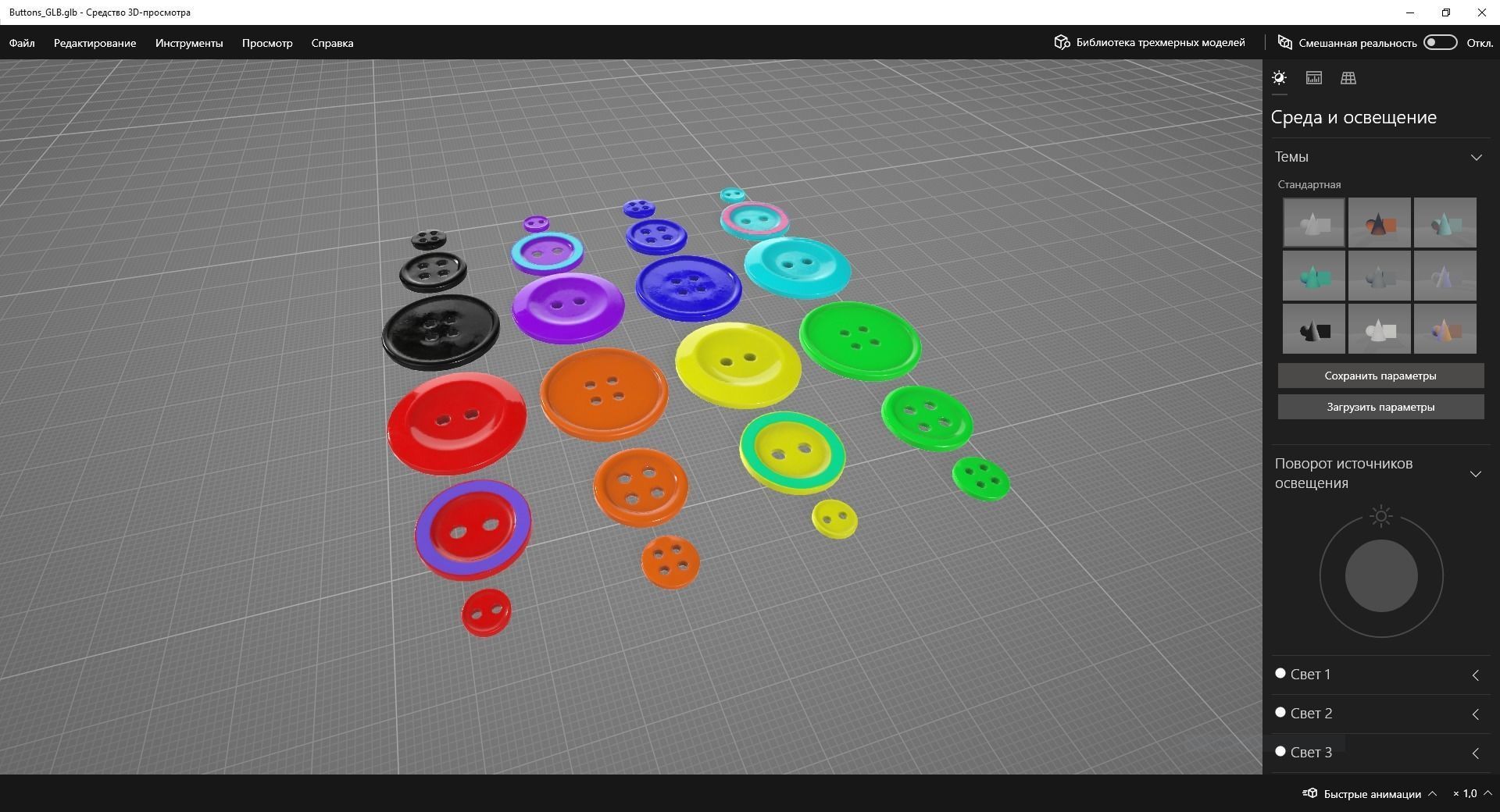Open the Environment and lighting tab icon

pos(1279,78)
